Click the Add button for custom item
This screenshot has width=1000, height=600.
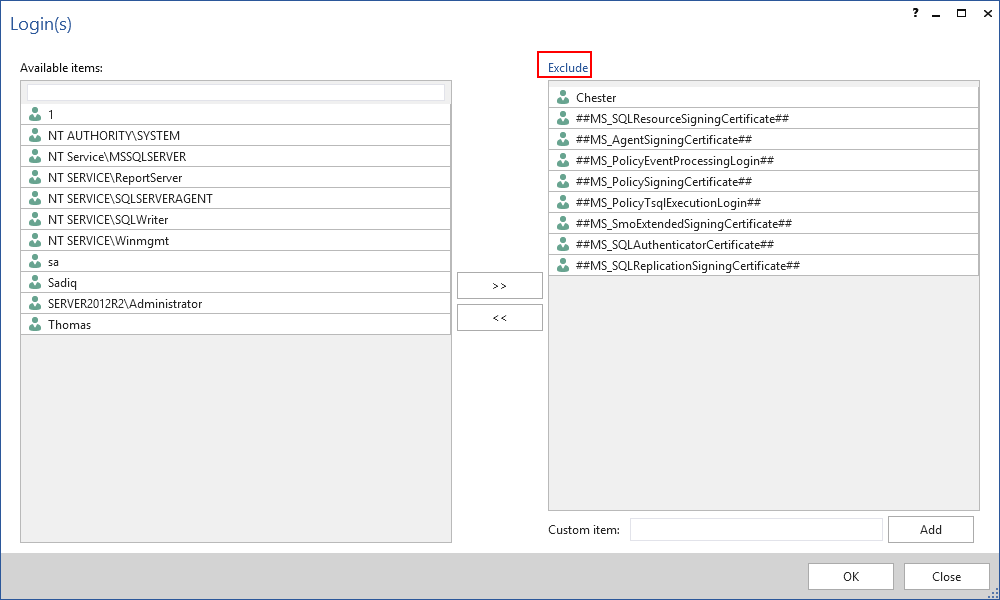click(x=930, y=529)
